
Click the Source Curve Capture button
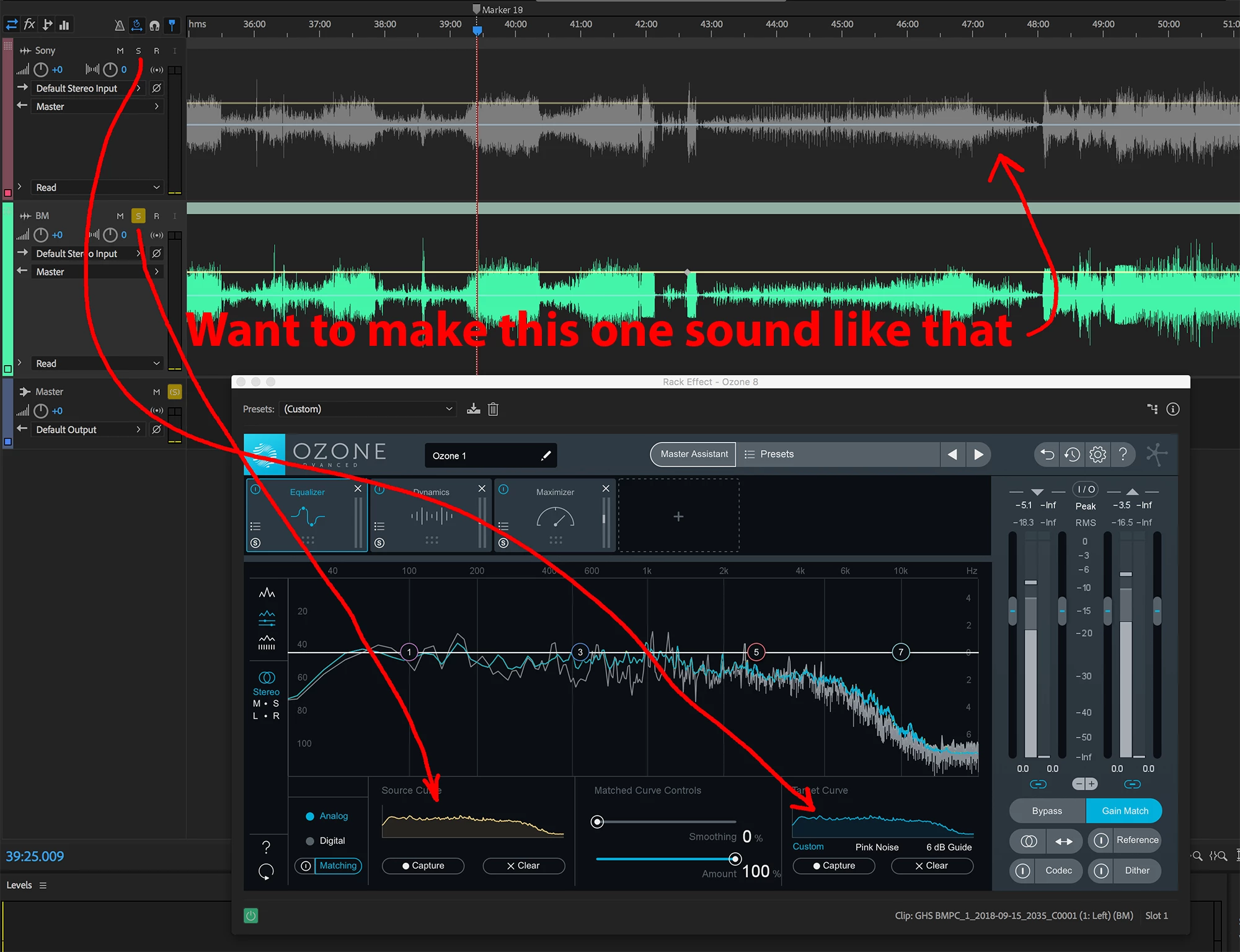click(x=423, y=866)
